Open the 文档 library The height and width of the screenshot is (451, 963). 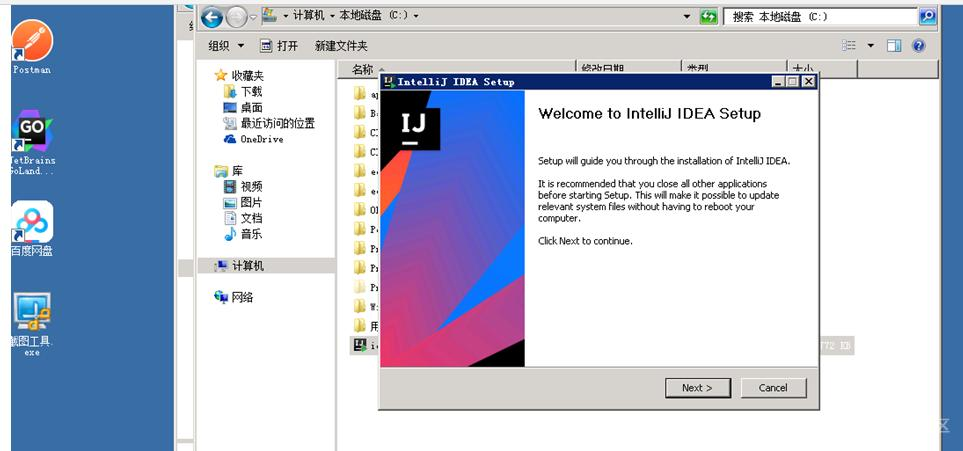pos(243,218)
